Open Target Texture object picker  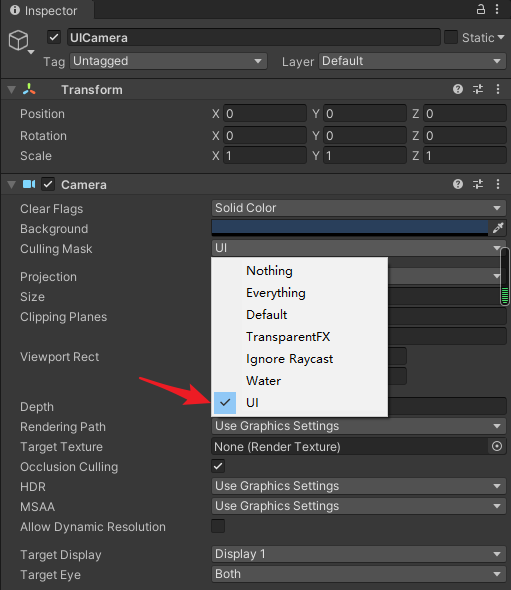[x=497, y=446]
